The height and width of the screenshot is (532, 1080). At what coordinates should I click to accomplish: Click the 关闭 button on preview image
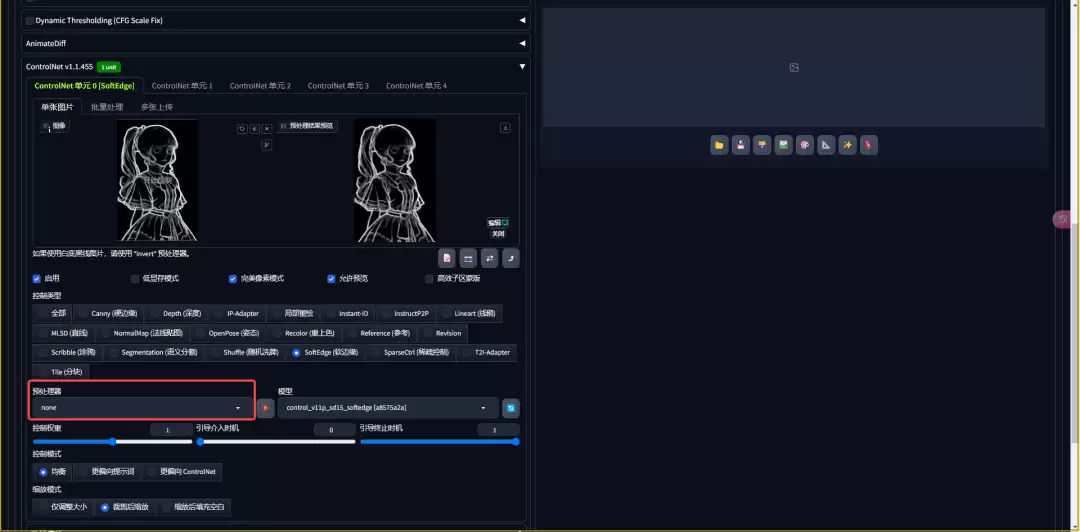coord(498,233)
